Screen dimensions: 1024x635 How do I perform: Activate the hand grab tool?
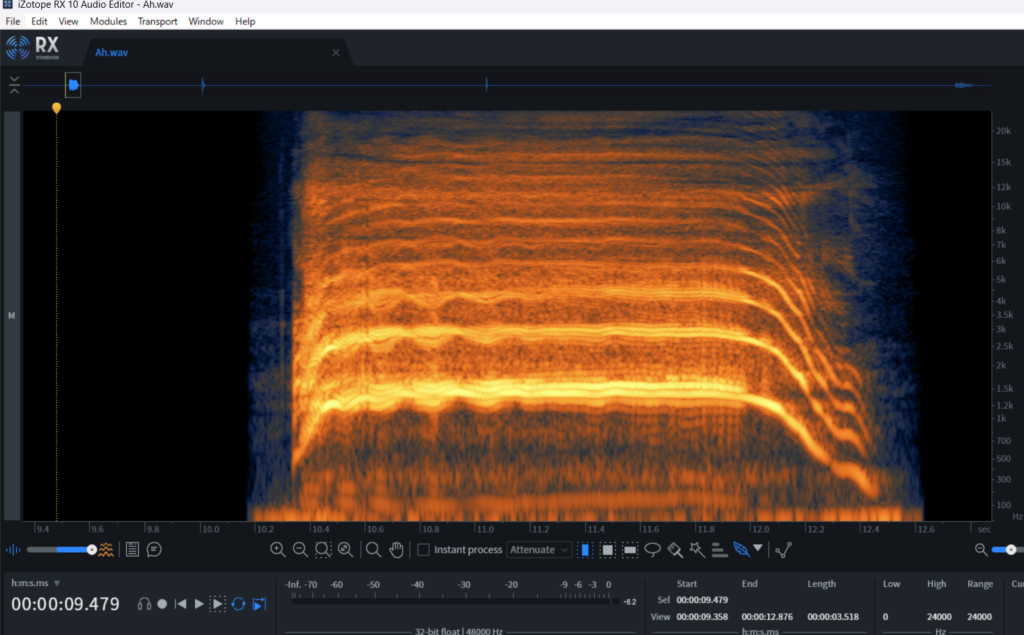point(396,549)
